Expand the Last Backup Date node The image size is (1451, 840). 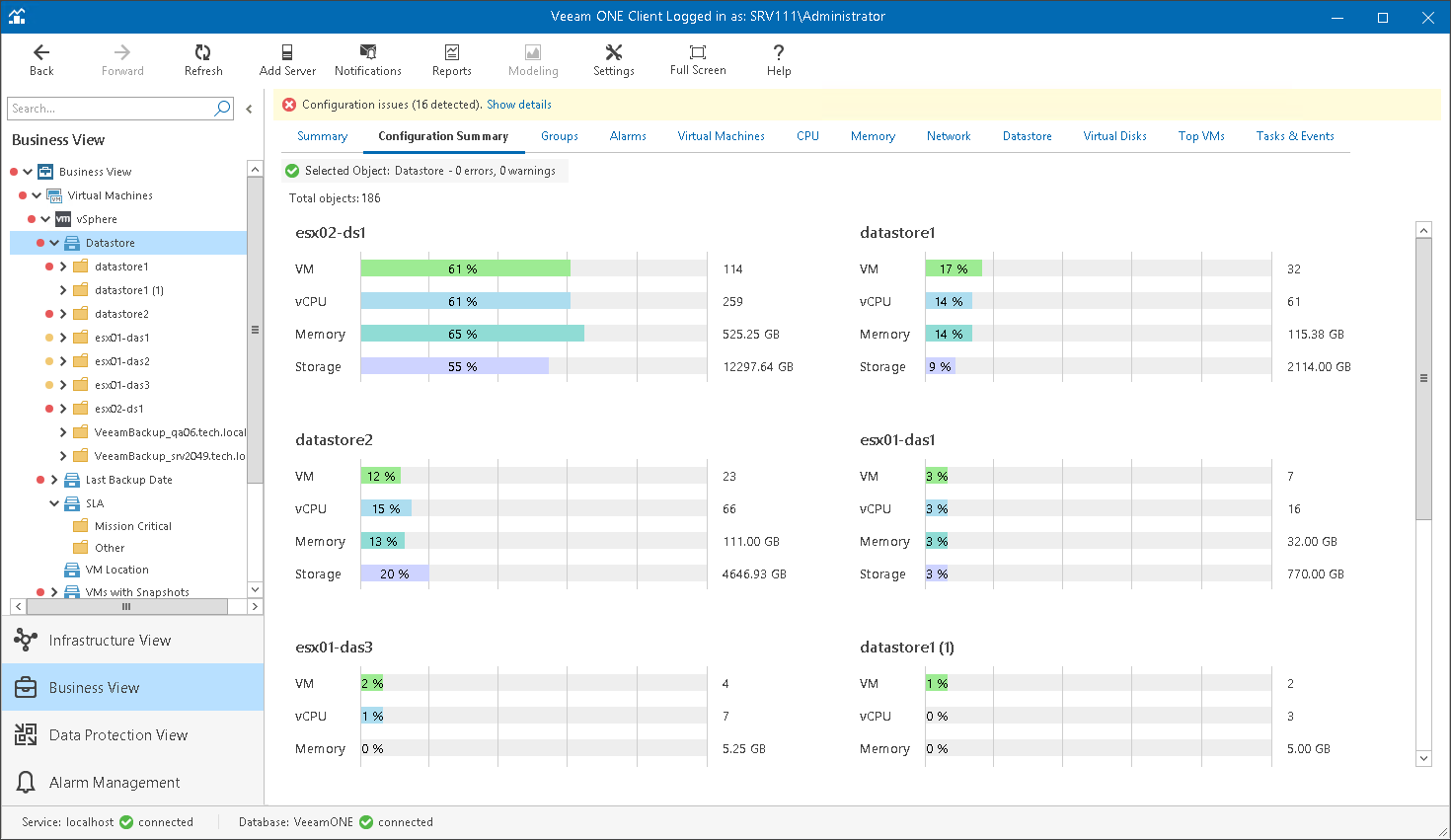[54, 480]
